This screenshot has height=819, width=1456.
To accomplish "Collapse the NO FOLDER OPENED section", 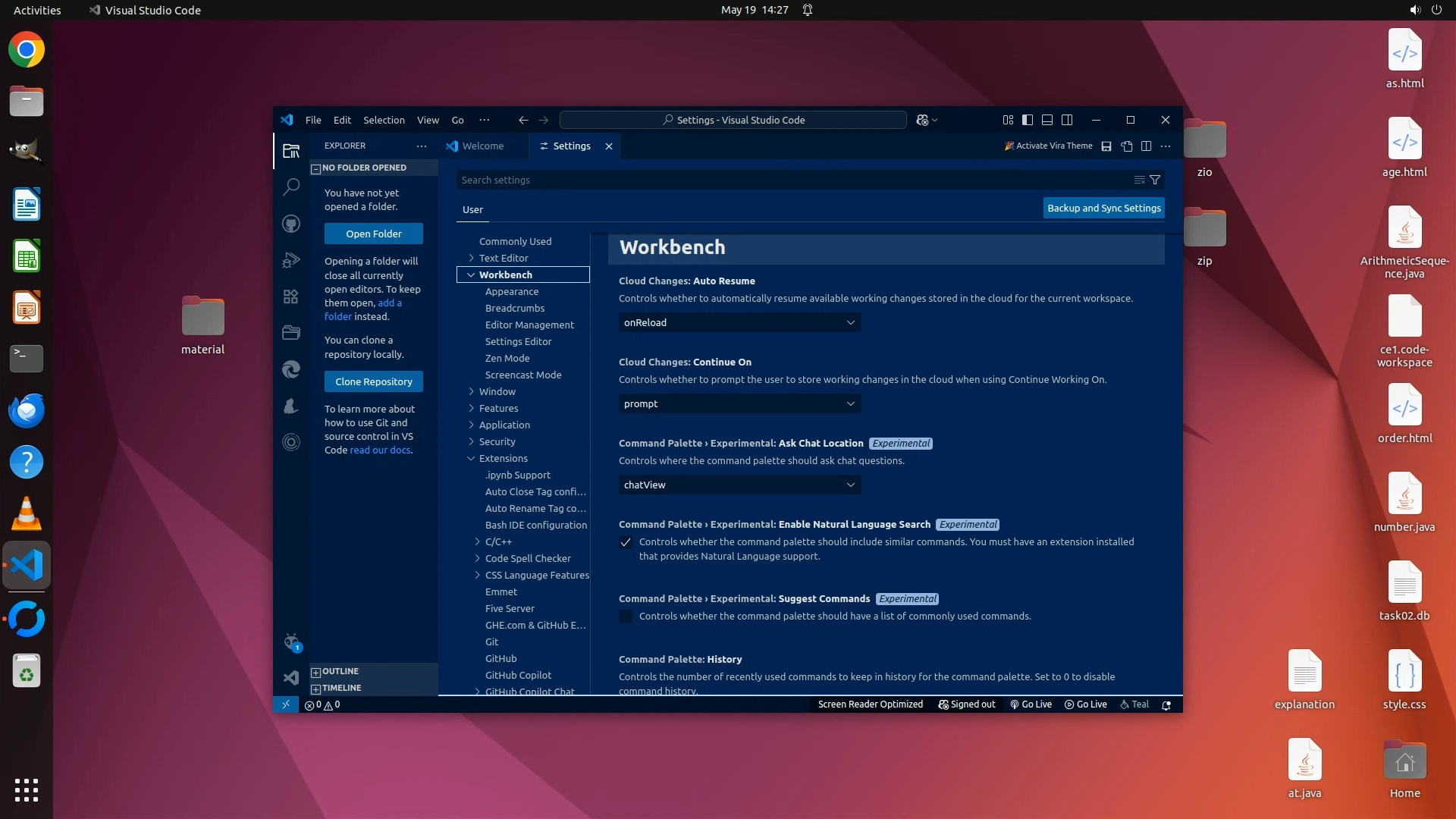I will point(316,168).
